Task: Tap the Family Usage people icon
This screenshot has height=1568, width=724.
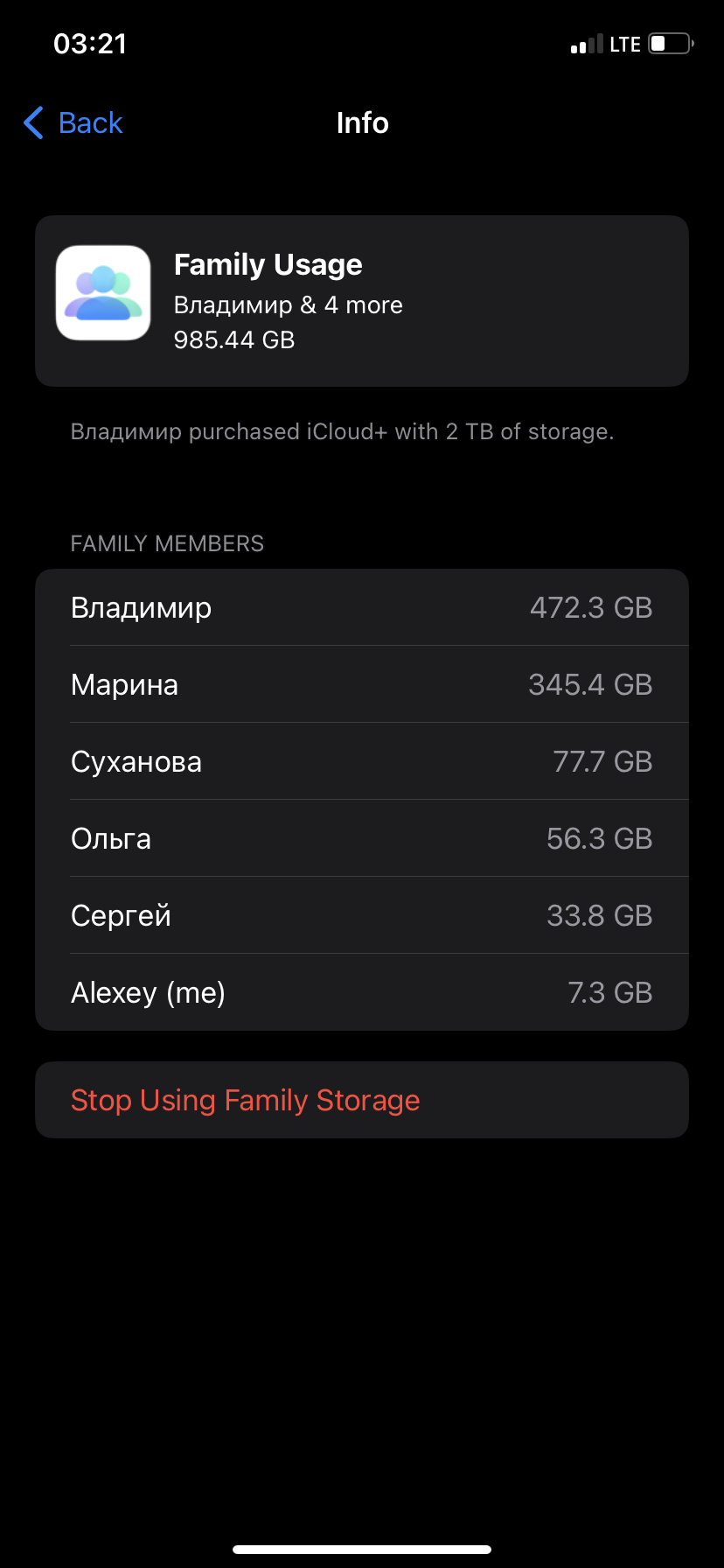Action: [103, 293]
